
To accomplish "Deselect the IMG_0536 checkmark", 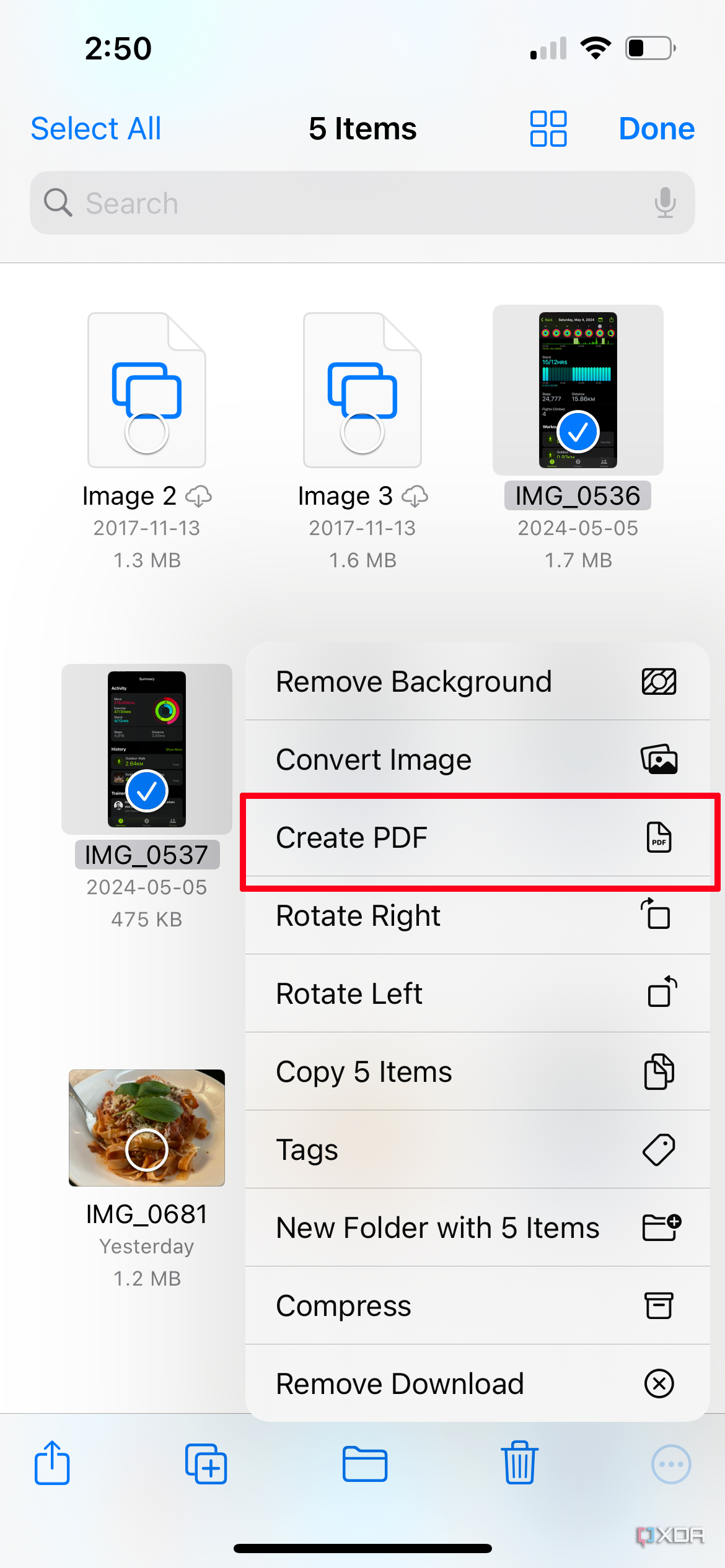I will pos(579,432).
